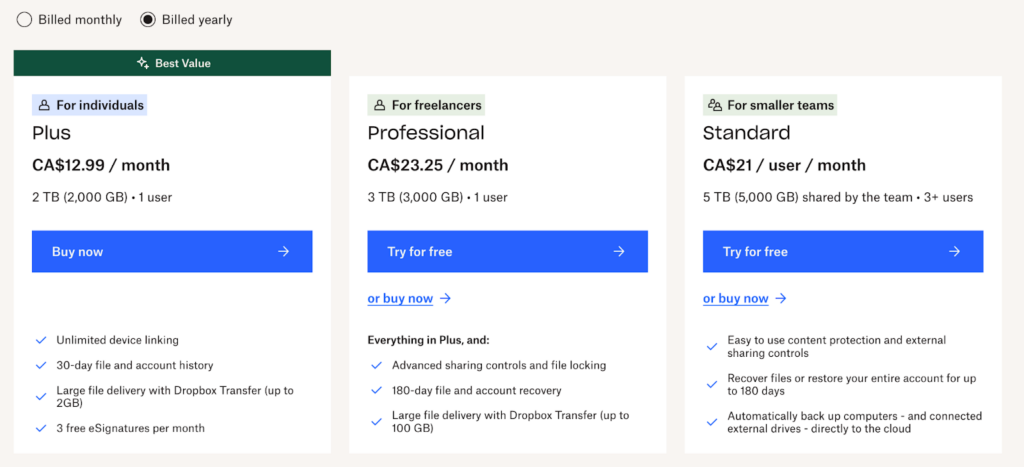Click the For smaller teams tag

pyautogui.click(x=770, y=105)
